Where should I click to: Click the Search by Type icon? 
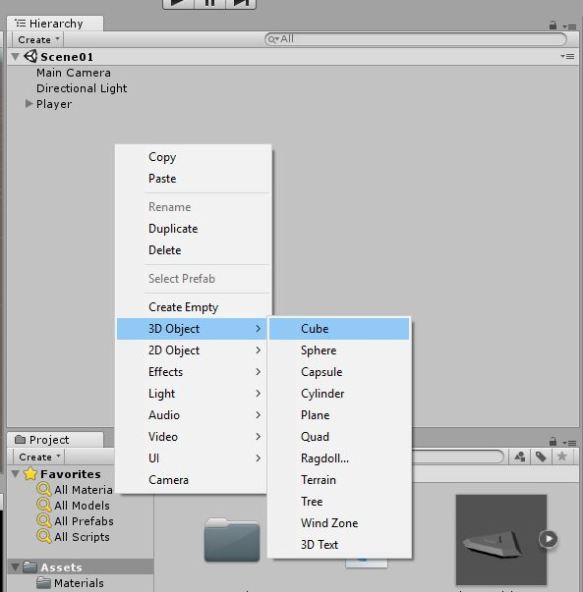[520, 457]
